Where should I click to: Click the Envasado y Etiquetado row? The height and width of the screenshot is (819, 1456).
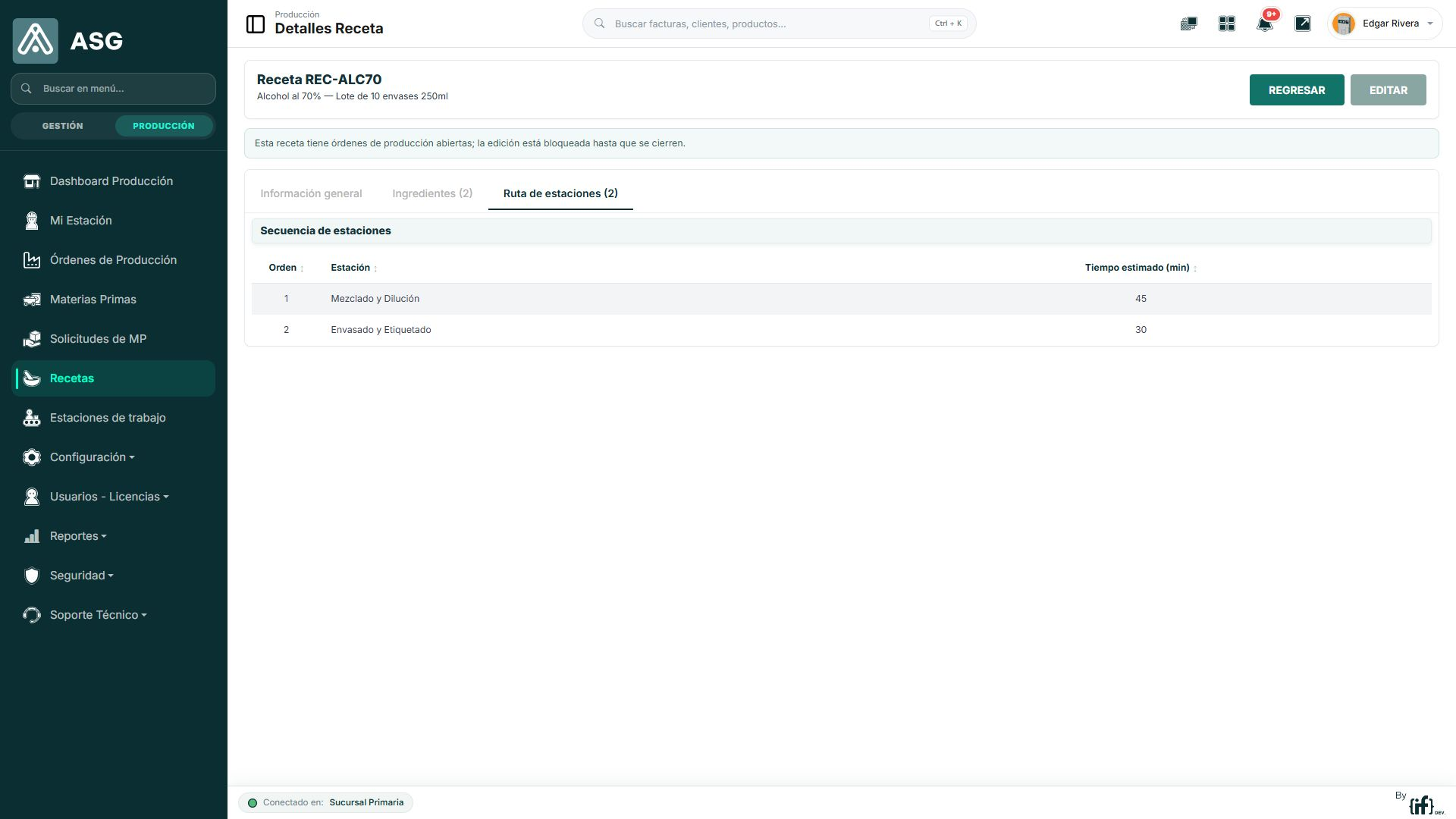(x=841, y=330)
